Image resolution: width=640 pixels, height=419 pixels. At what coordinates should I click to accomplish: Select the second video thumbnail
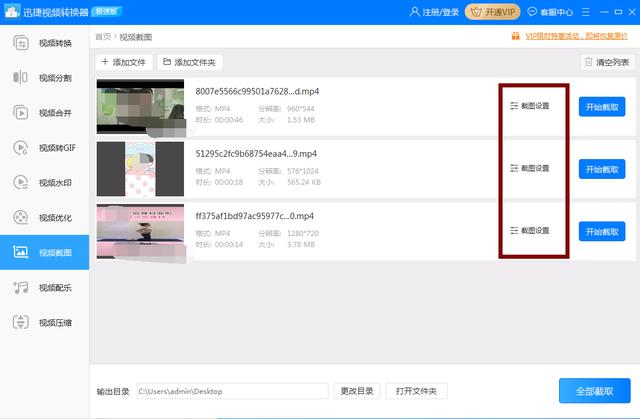tap(140, 169)
